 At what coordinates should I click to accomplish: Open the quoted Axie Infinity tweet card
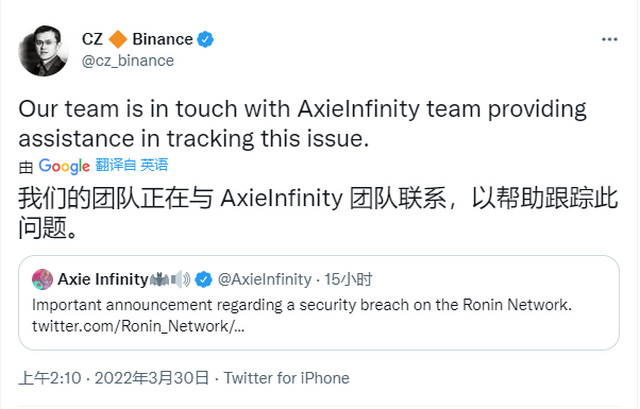319,302
